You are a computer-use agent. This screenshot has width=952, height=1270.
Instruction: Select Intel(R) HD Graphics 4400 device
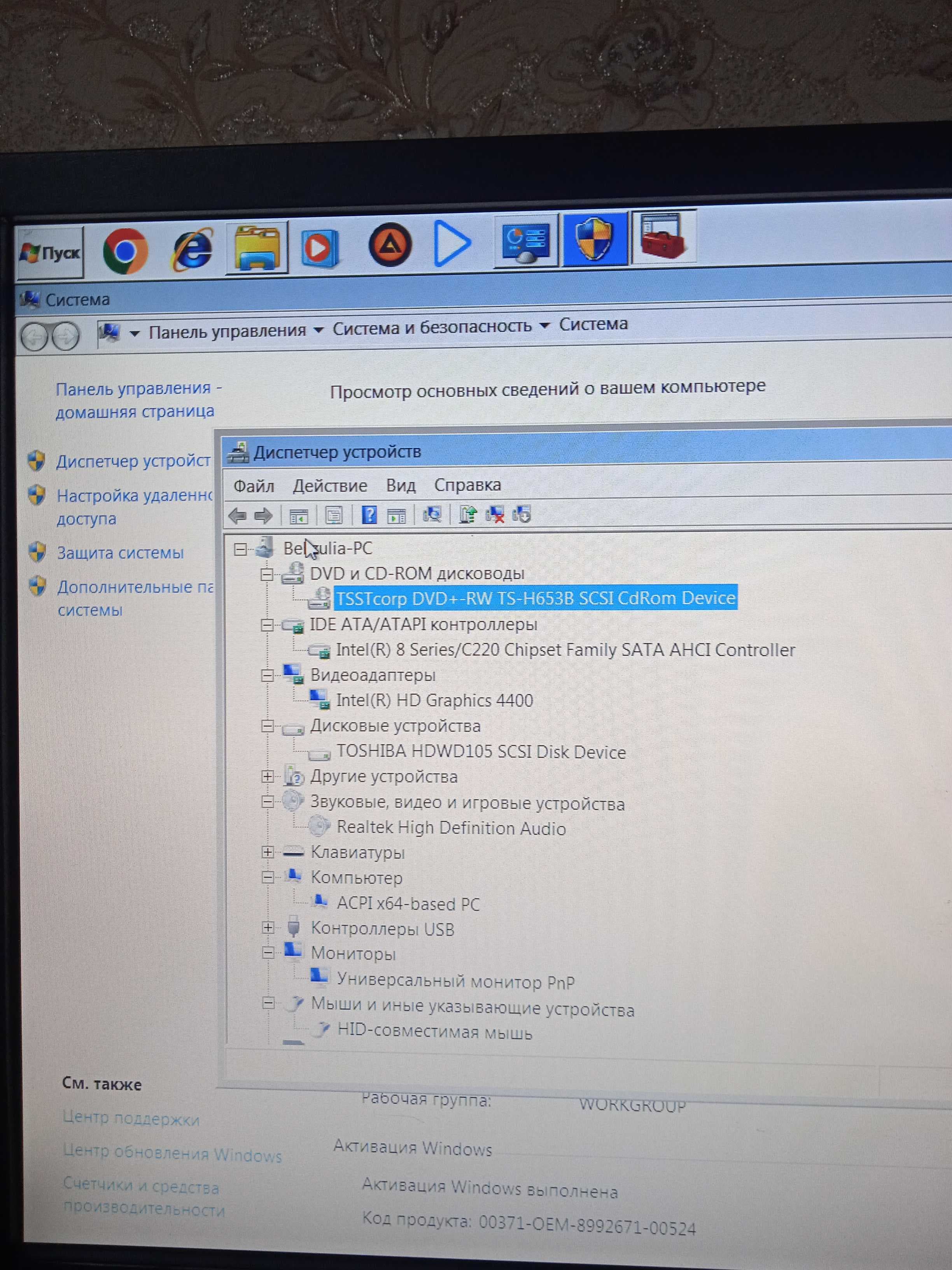pyautogui.click(x=434, y=700)
